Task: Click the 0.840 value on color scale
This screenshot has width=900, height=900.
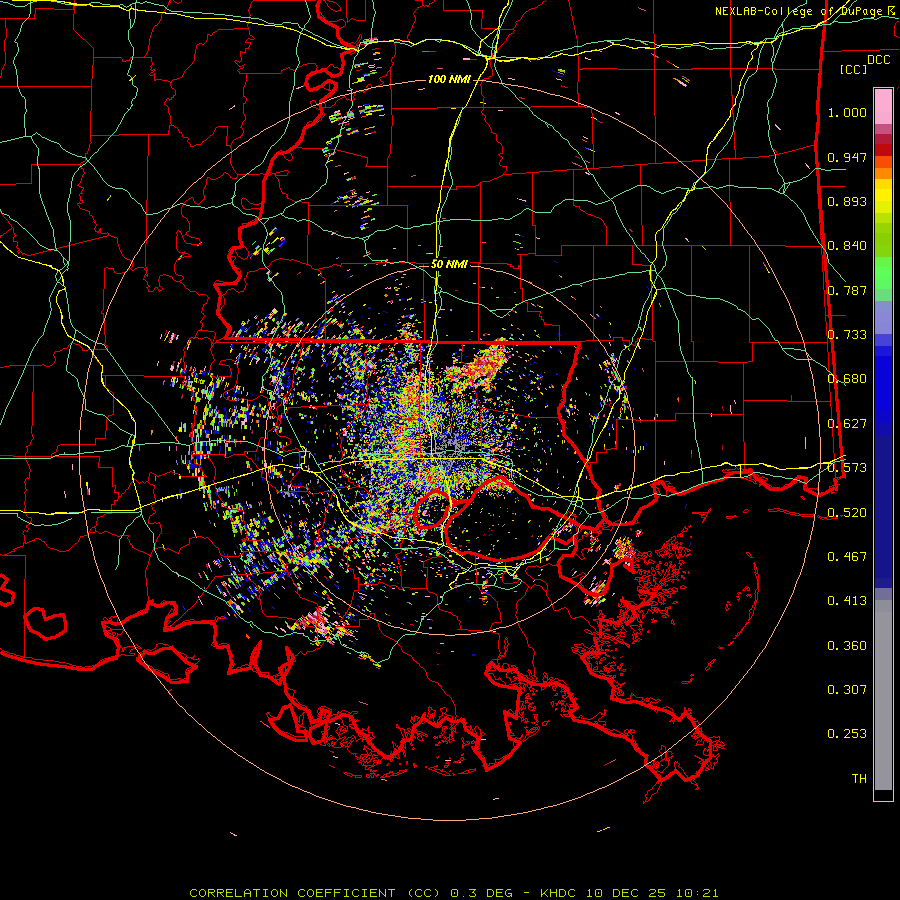Action: coord(847,246)
